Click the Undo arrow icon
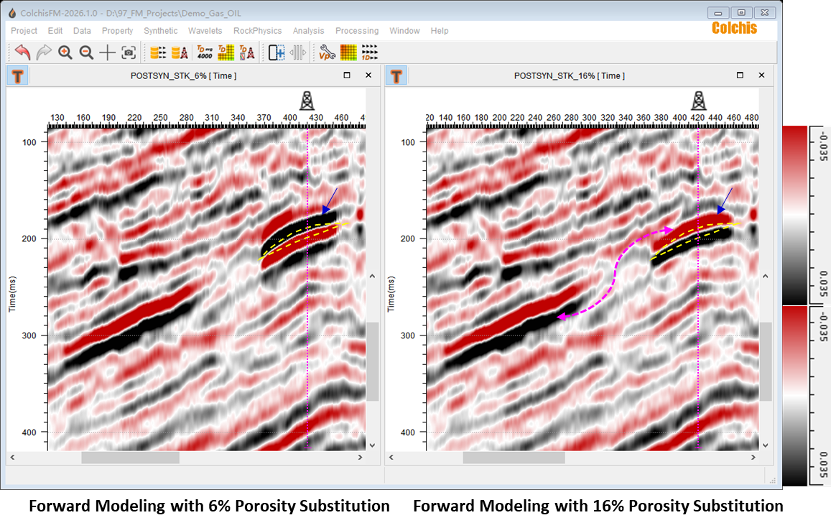Viewport: 832px width, 528px height. pos(22,52)
